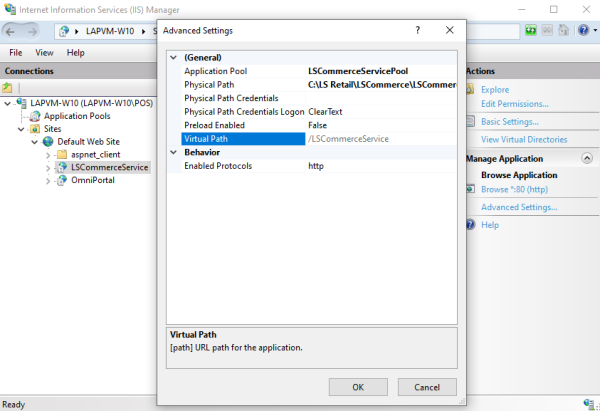Collapse the Behavior property section
Image resolution: width=600 pixels, height=411 pixels.
tap(174, 152)
